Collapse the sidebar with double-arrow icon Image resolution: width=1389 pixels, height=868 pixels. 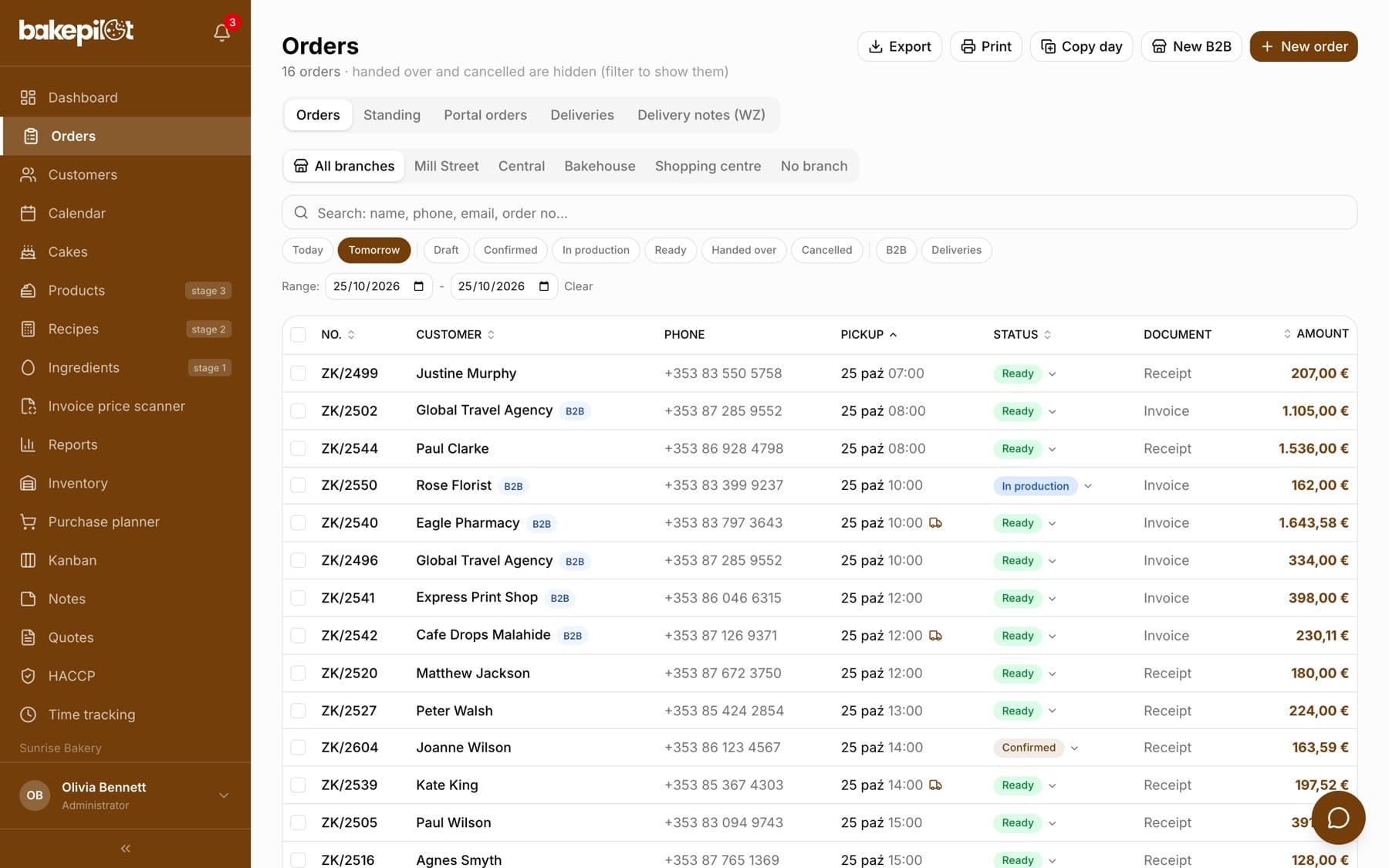point(125,848)
